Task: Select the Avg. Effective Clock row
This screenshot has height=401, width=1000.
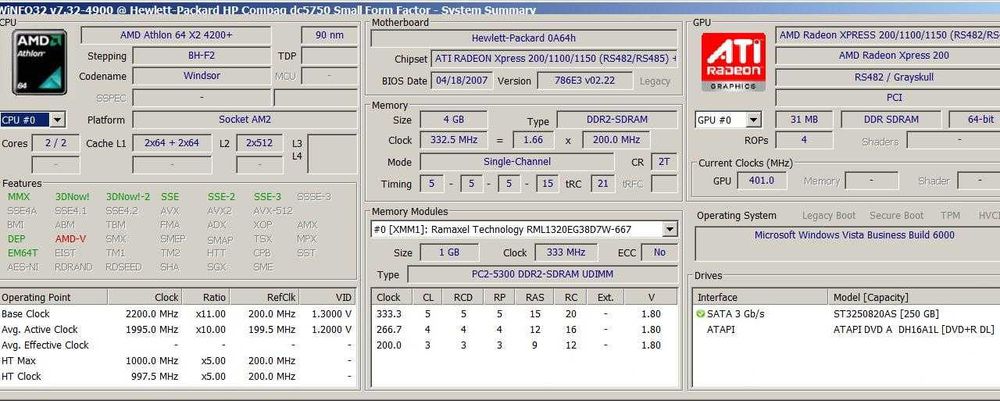Action: [x=177, y=345]
